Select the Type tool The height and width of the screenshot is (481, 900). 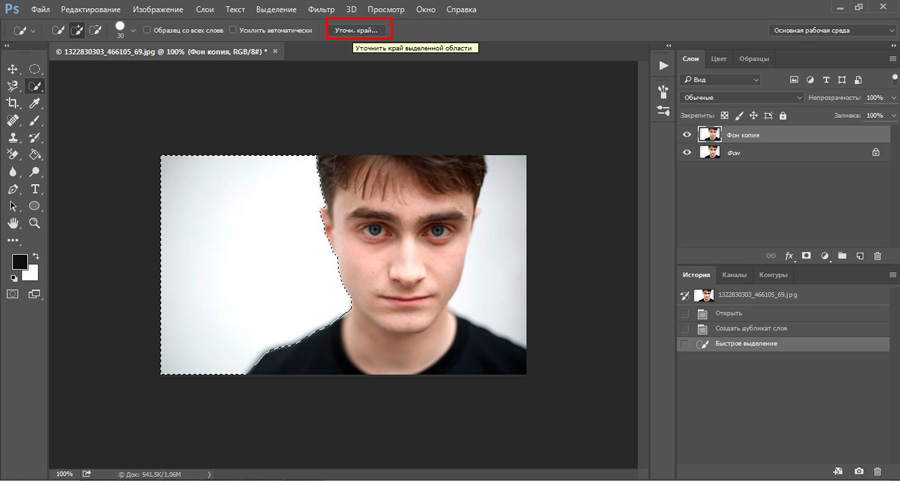[x=35, y=188]
